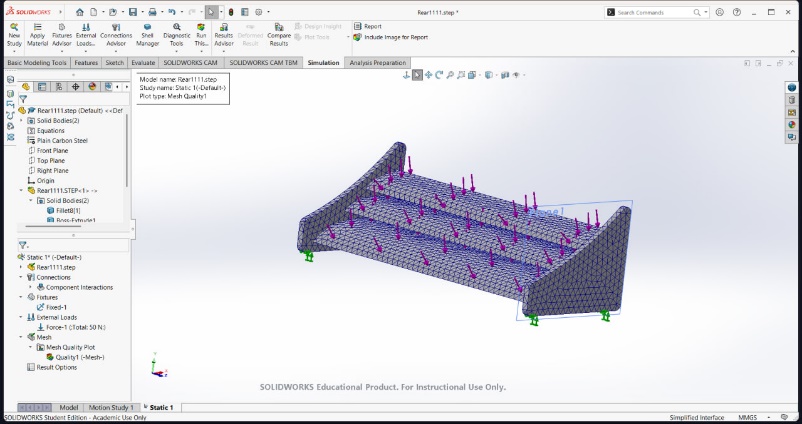Screen dimensions: 802x424
Task: Switch to the Sketch tab
Action: point(115,63)
